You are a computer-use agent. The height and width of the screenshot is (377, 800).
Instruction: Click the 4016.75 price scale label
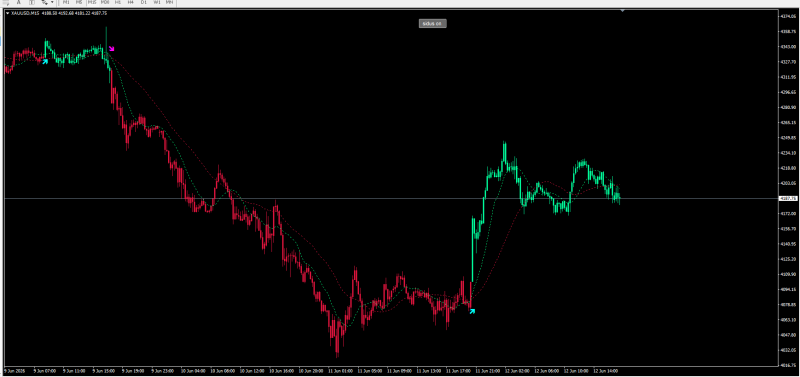click(788, 365)
